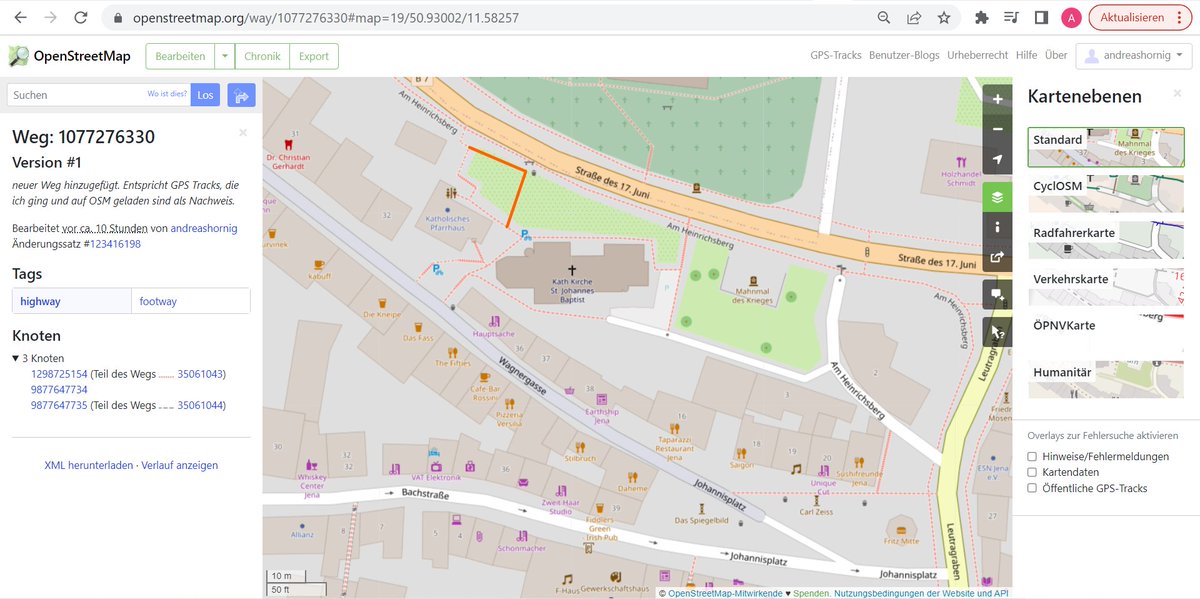Click the Los search button

tap(205, 94)
